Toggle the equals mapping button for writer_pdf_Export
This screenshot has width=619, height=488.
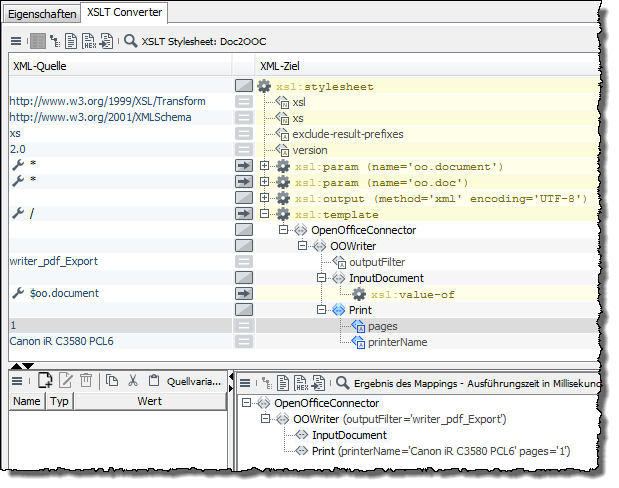pos(243,262)
